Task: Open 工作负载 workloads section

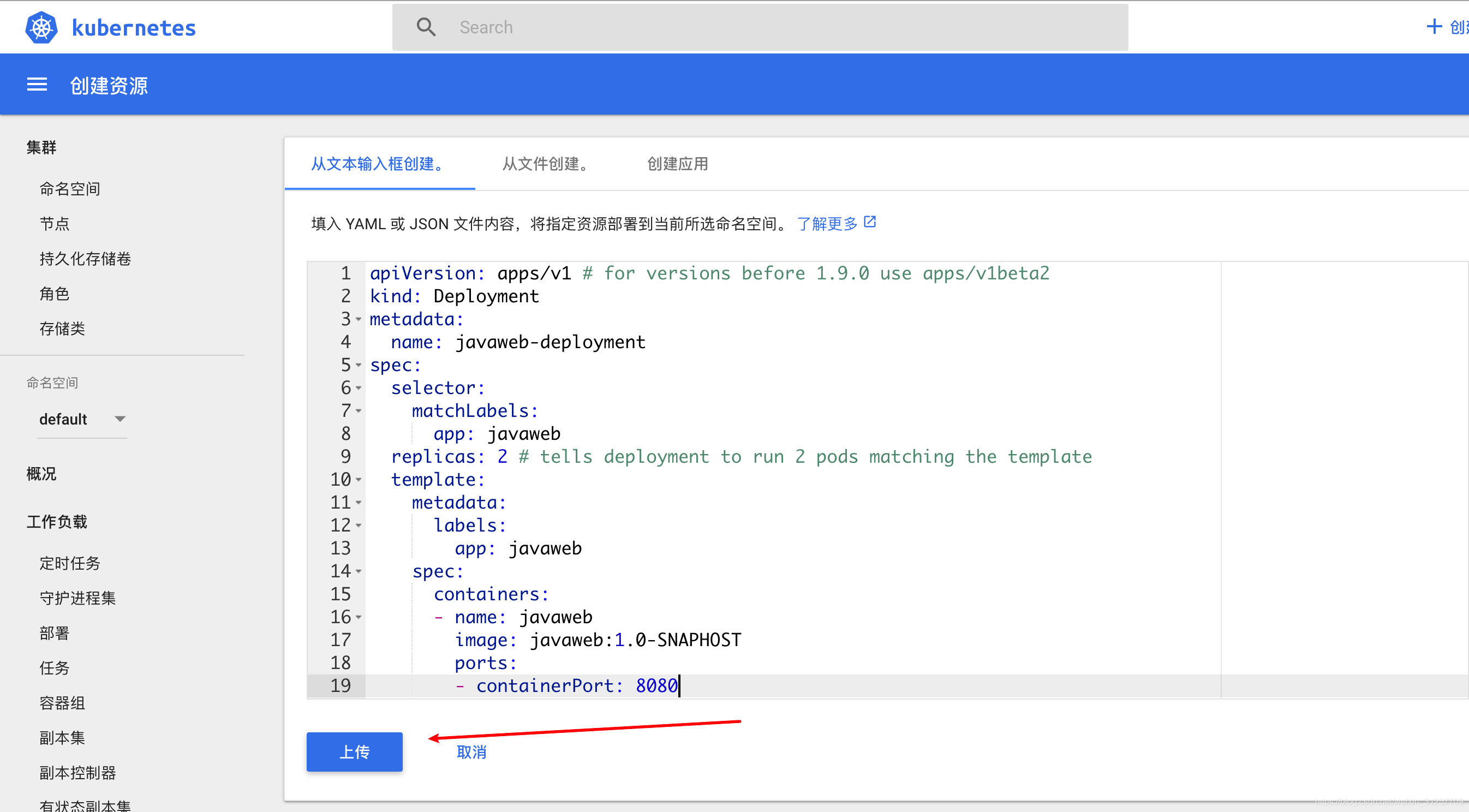Action: pyautogui.click(x=56, y=522)
